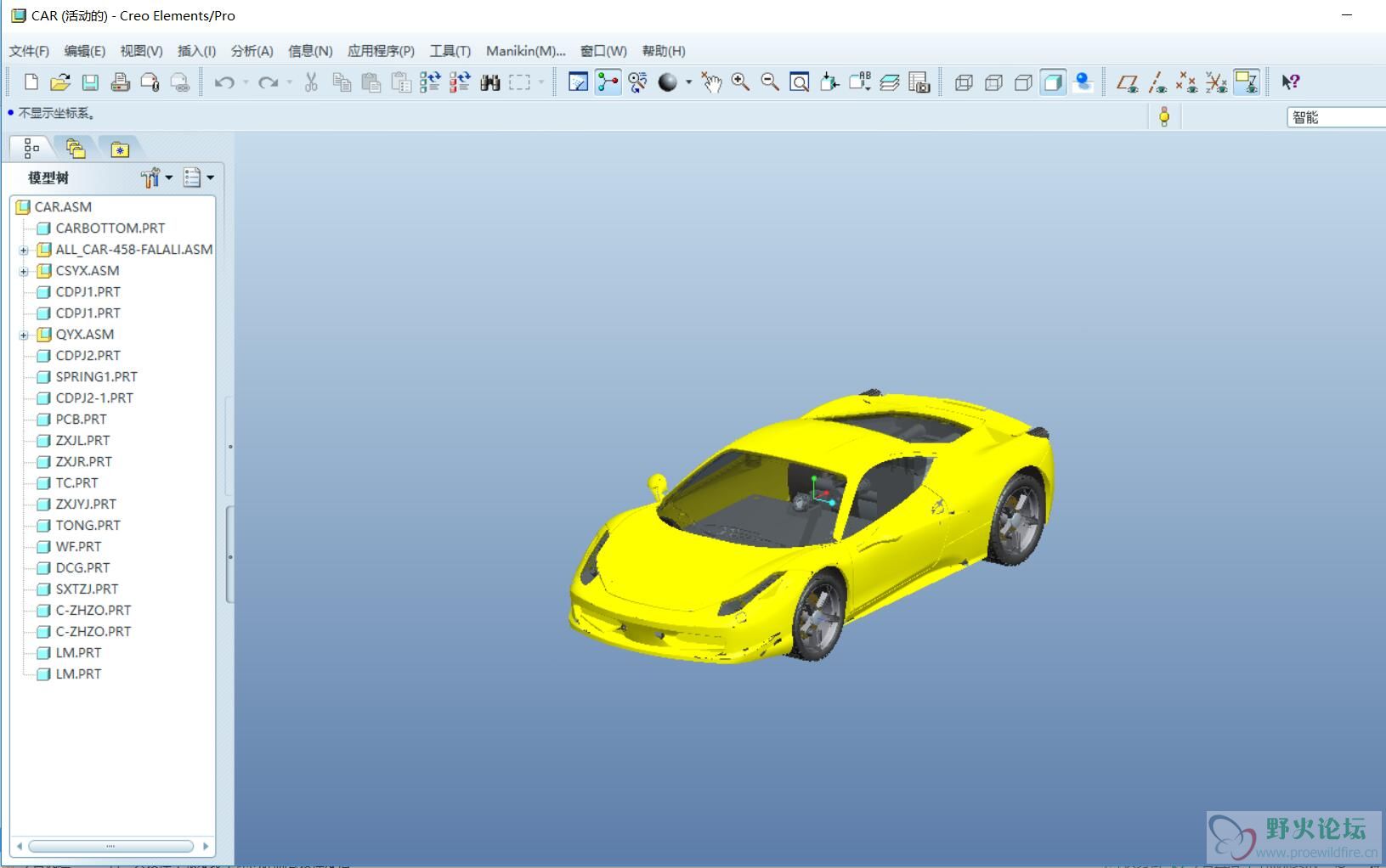The image size is (1386, 868).
Task: Click the What's This help cursor icon
Action: pos(1290,82)
